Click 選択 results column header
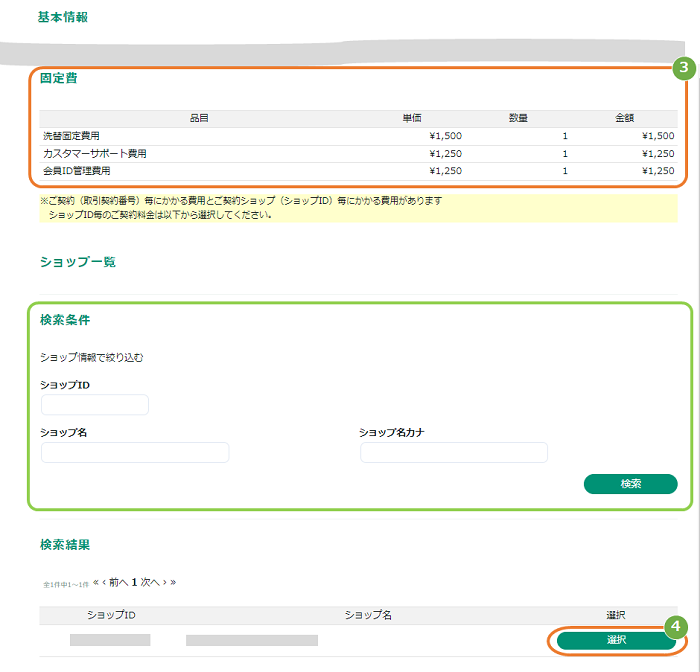 (x=616, y=615)
